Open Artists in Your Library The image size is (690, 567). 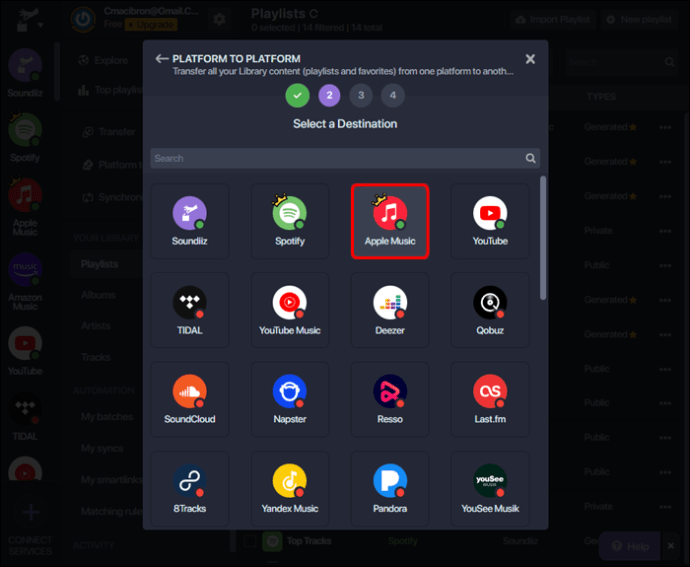[x=95, y=326]
